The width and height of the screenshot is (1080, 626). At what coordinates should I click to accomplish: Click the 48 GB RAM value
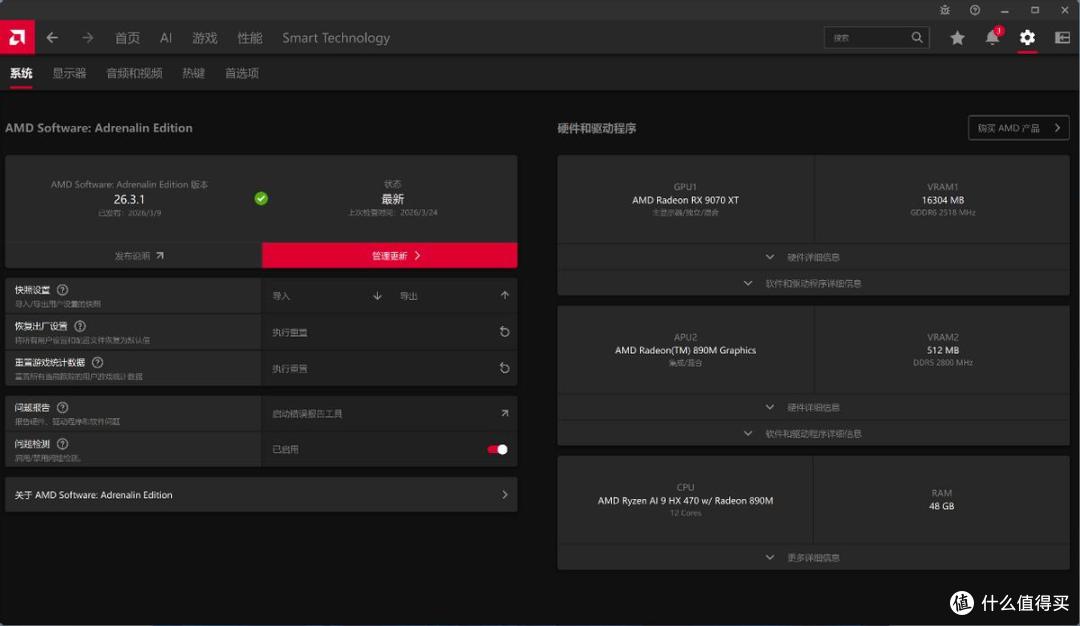pyautogui.click(x=942, y=506)
